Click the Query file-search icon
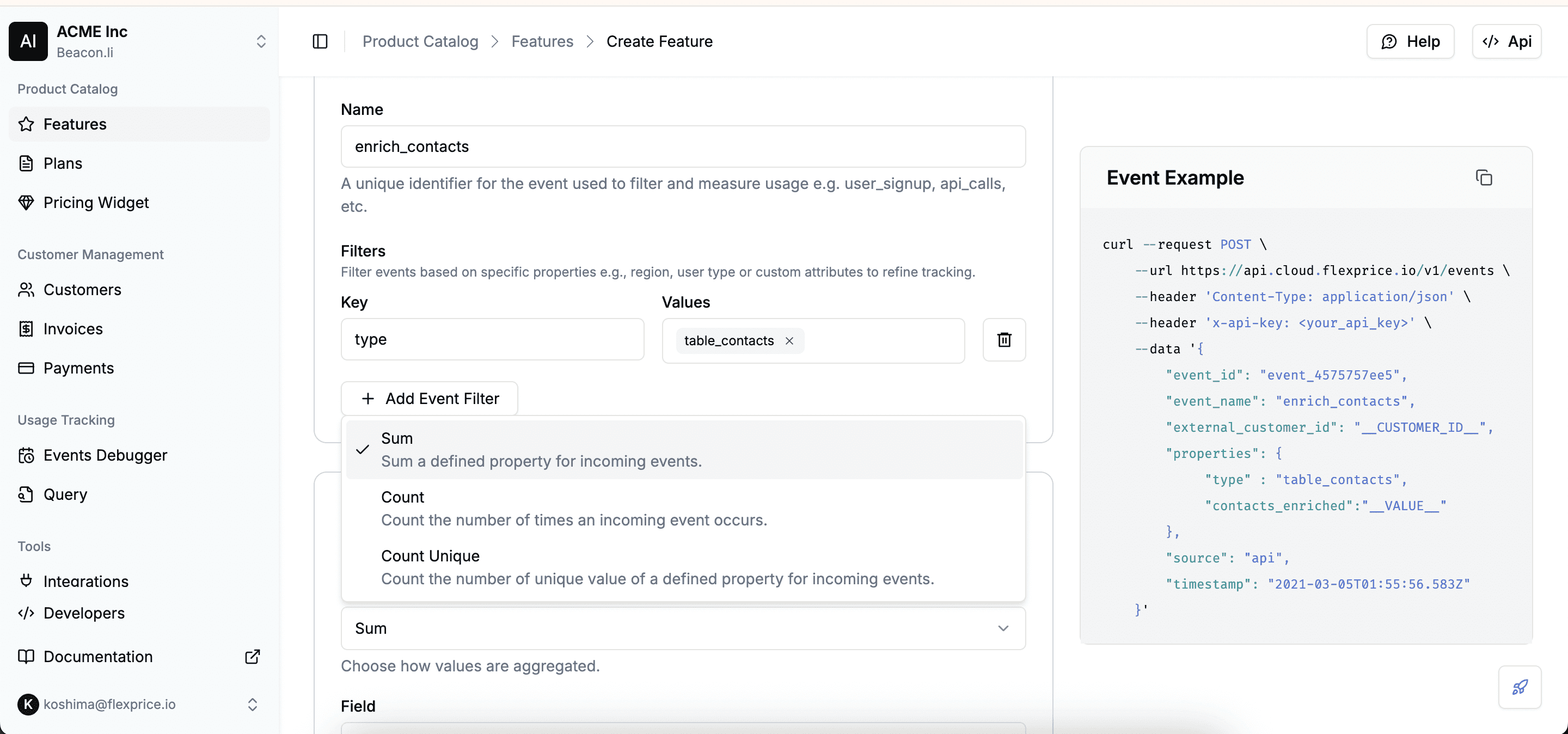Screen dimensions: 1568x734 tap(26, 494)
